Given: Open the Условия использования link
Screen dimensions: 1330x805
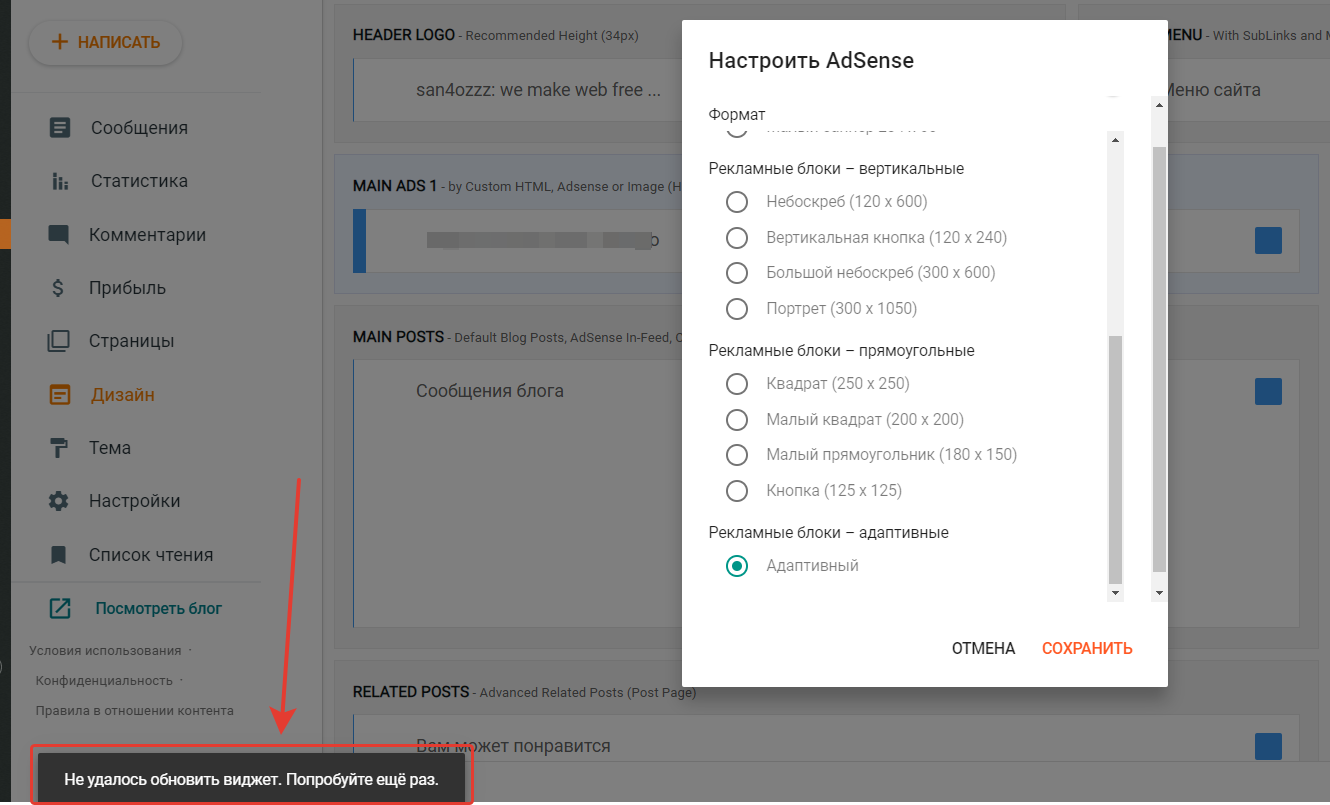Looking at the screenshot, I should pyautogui.click(x=105, y=650).
